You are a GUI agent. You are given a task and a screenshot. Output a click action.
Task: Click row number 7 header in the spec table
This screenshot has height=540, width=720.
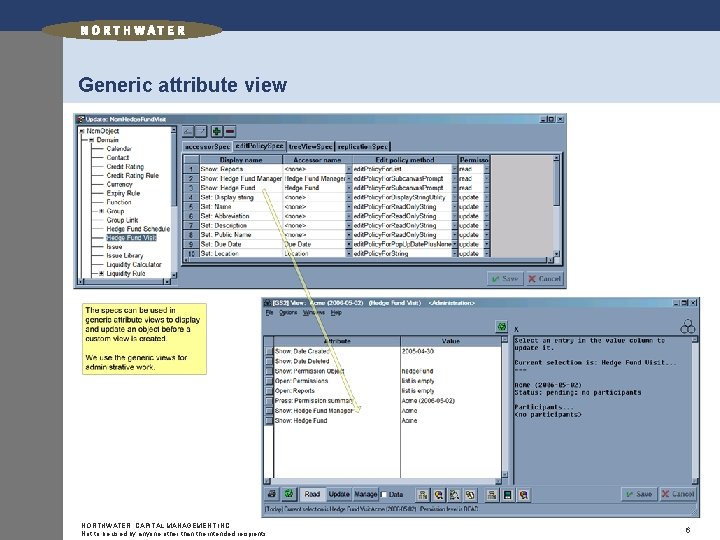pyautogui.click(x=191, y=225)
